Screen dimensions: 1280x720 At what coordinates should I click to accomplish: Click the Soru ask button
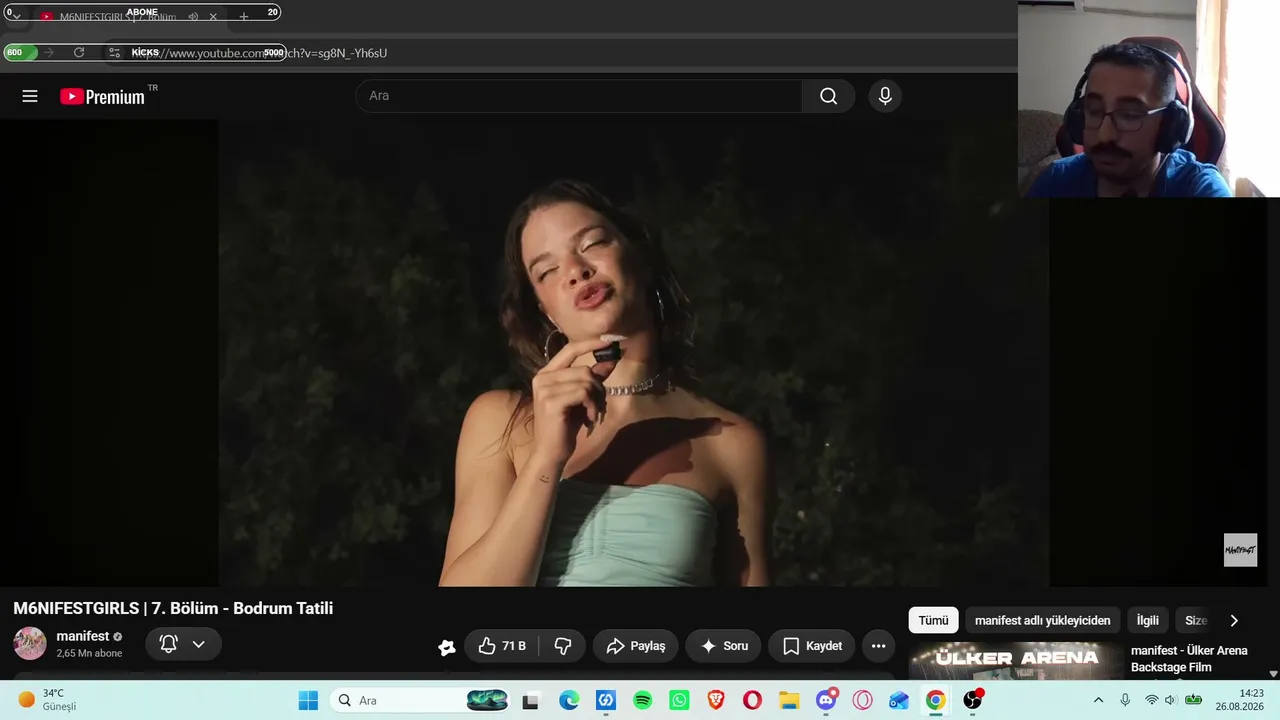pos(724,646)
